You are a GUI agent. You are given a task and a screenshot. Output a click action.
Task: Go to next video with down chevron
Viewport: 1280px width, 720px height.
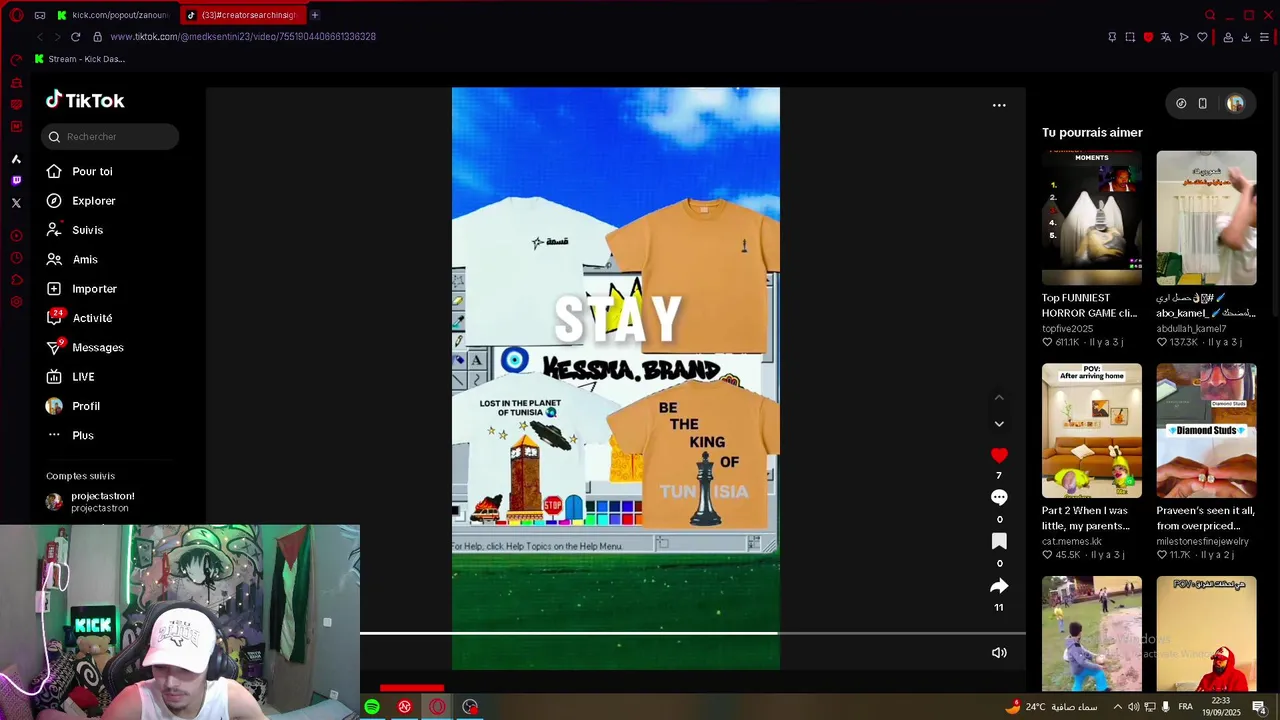(999, 424)
